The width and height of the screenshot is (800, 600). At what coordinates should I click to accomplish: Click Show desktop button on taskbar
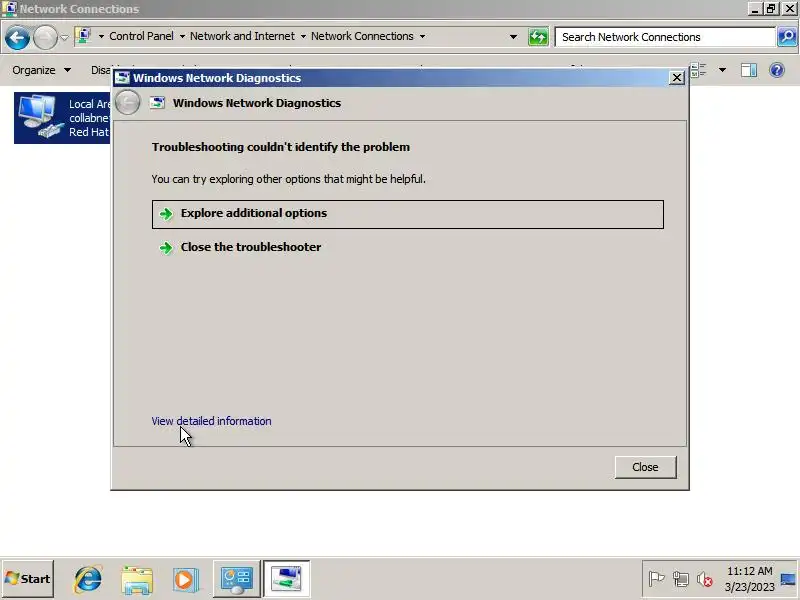[x=789, y=579]
